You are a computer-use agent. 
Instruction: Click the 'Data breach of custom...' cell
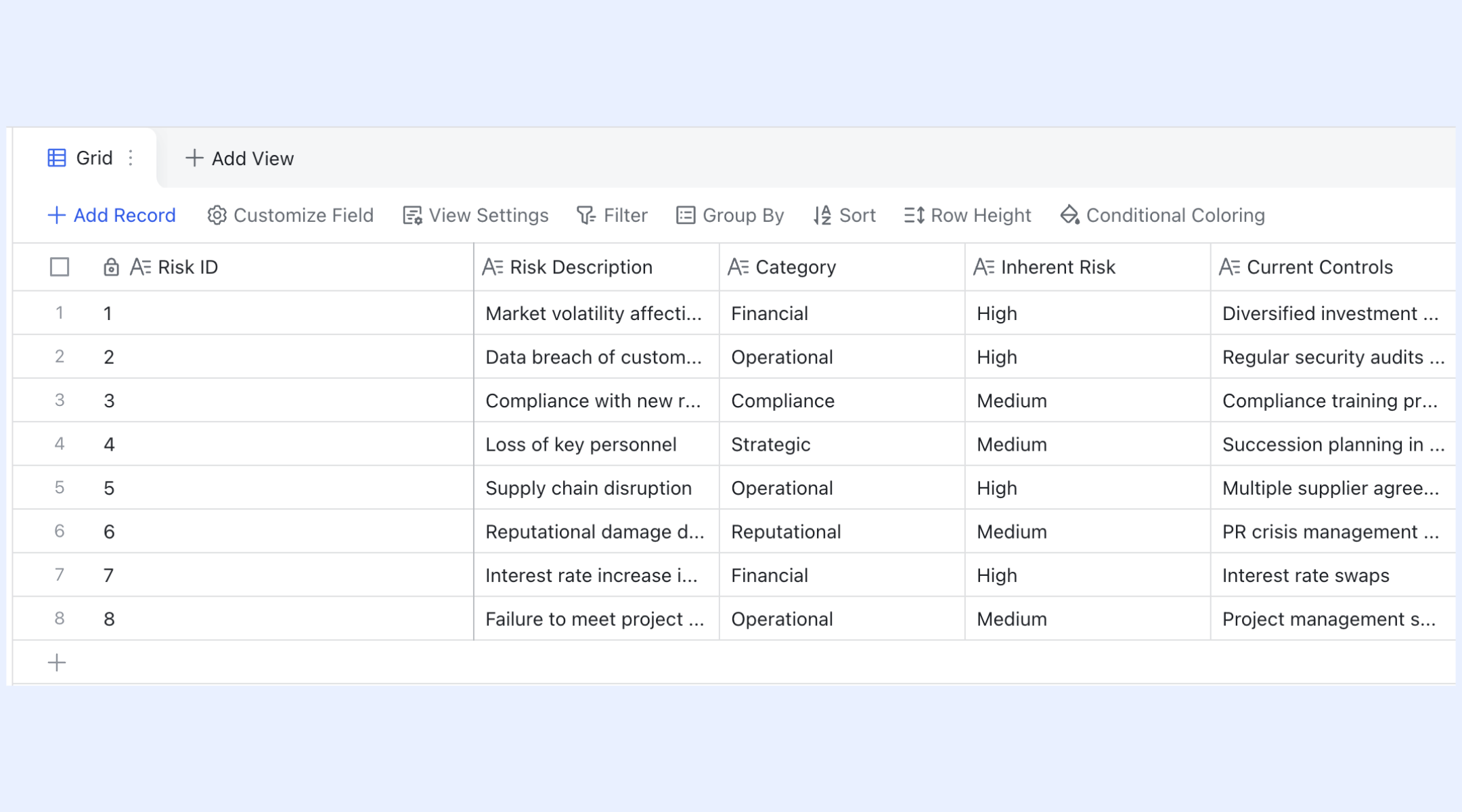596,357
